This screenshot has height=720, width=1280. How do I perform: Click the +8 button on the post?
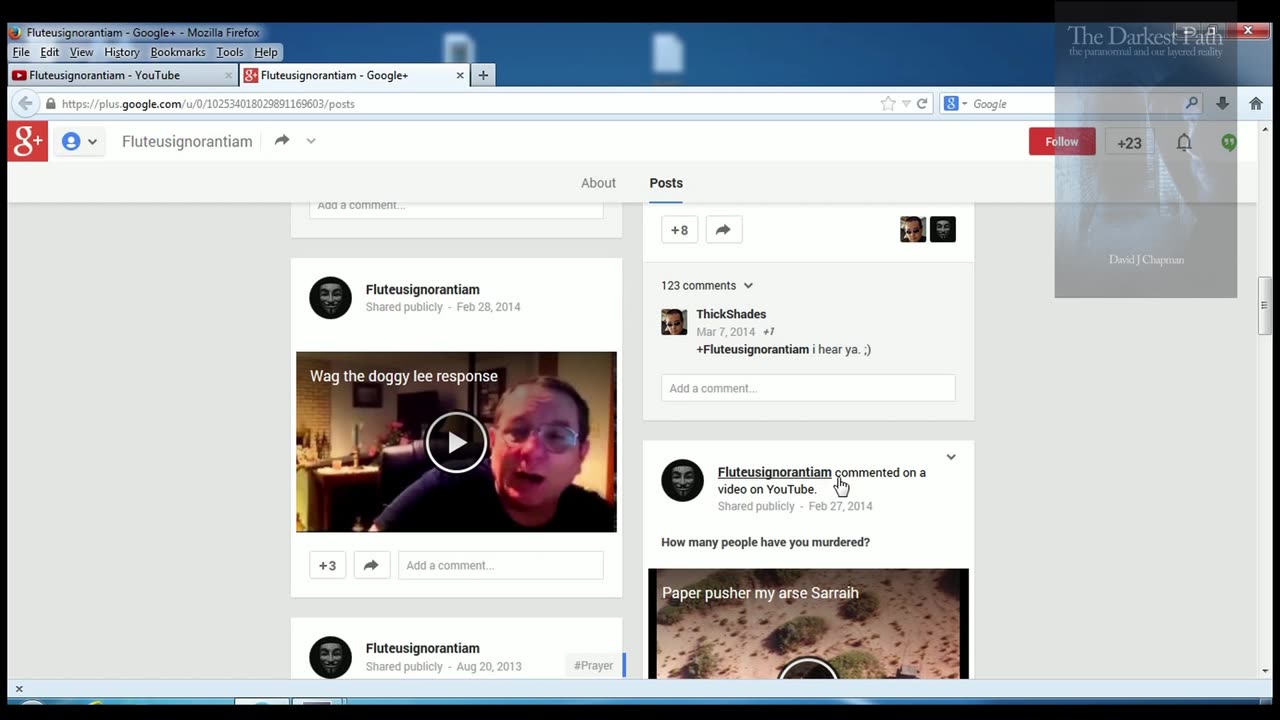click(679, 230)
